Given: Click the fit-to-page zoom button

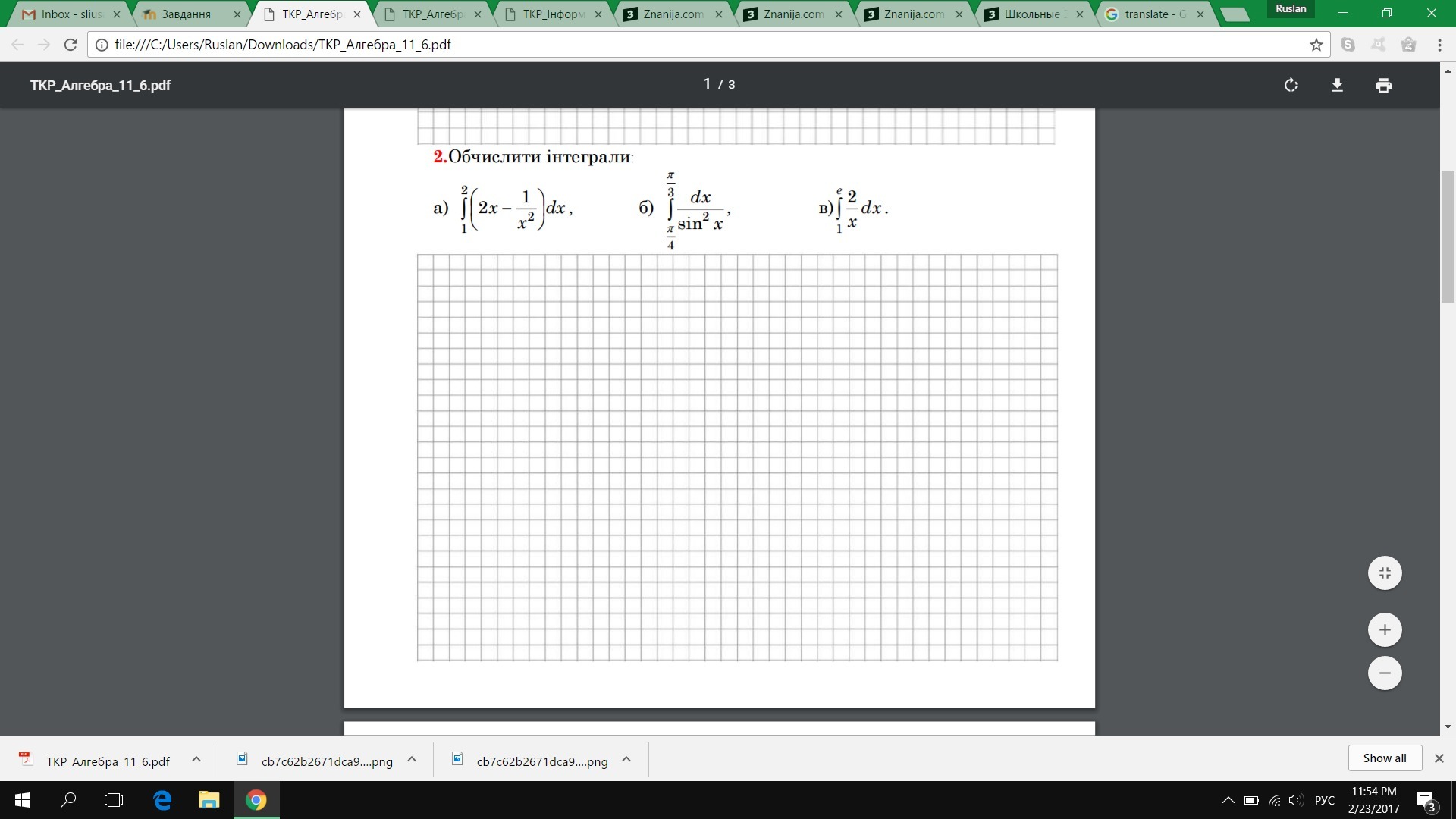Looking at the screenshot, I should pyautogui.click(x=1385, y=573).
